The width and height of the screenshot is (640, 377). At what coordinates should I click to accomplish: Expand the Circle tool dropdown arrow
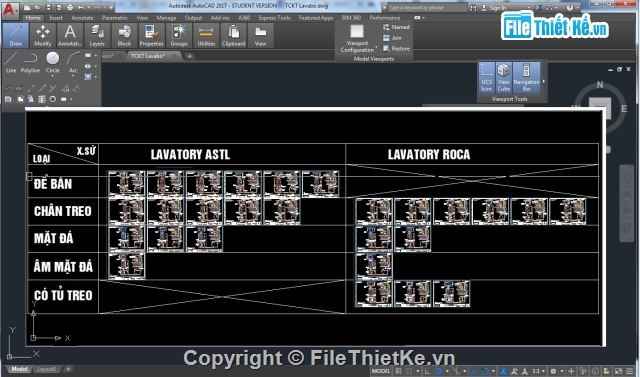pos(53,76)
